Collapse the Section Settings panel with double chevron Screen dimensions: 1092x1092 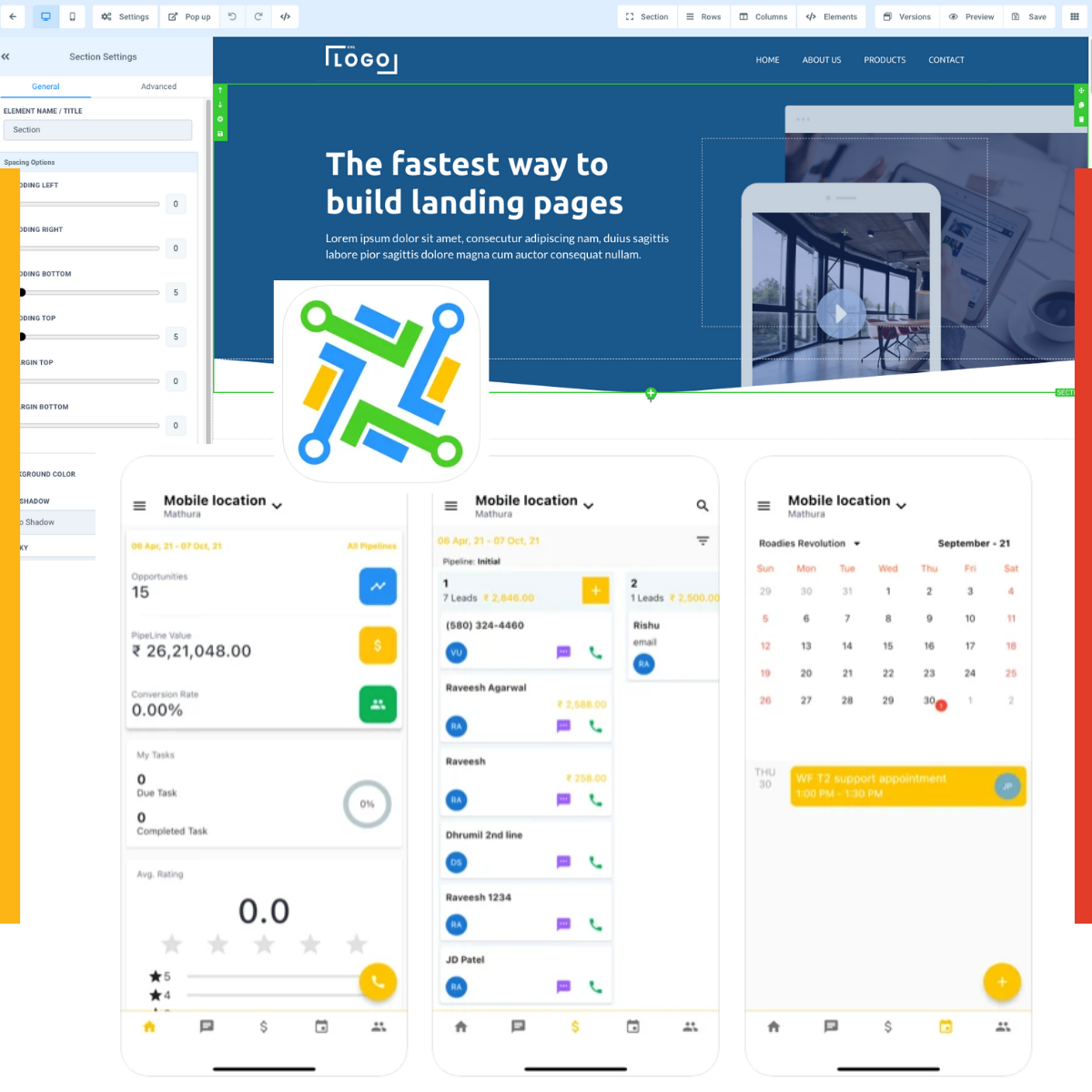[x=5, y=56]
